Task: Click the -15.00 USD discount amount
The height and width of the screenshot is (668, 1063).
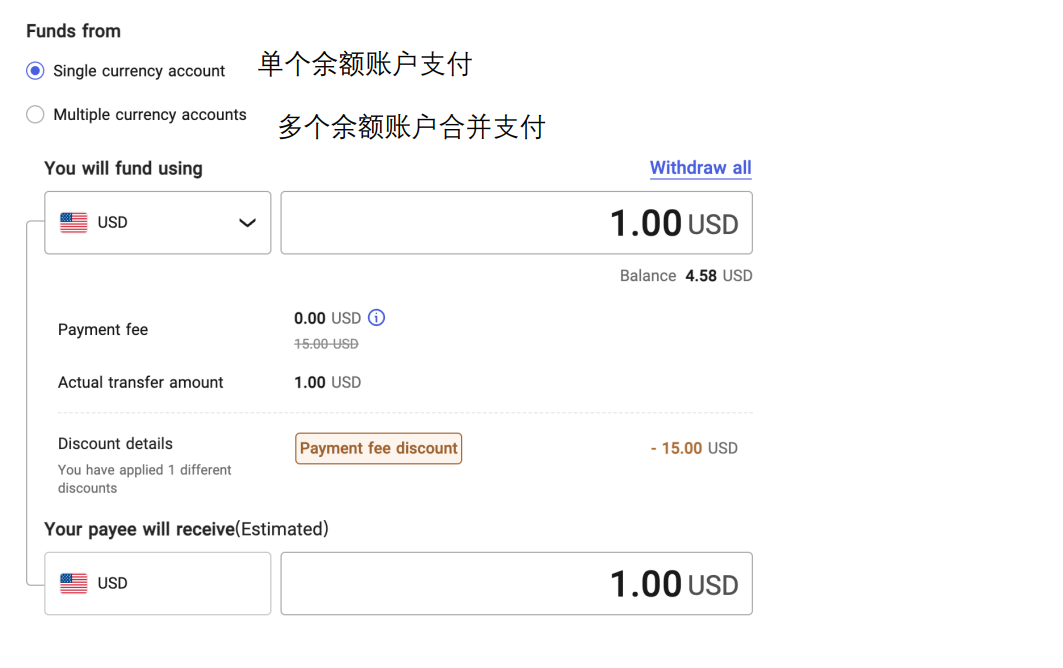Action: click(694, 448)
